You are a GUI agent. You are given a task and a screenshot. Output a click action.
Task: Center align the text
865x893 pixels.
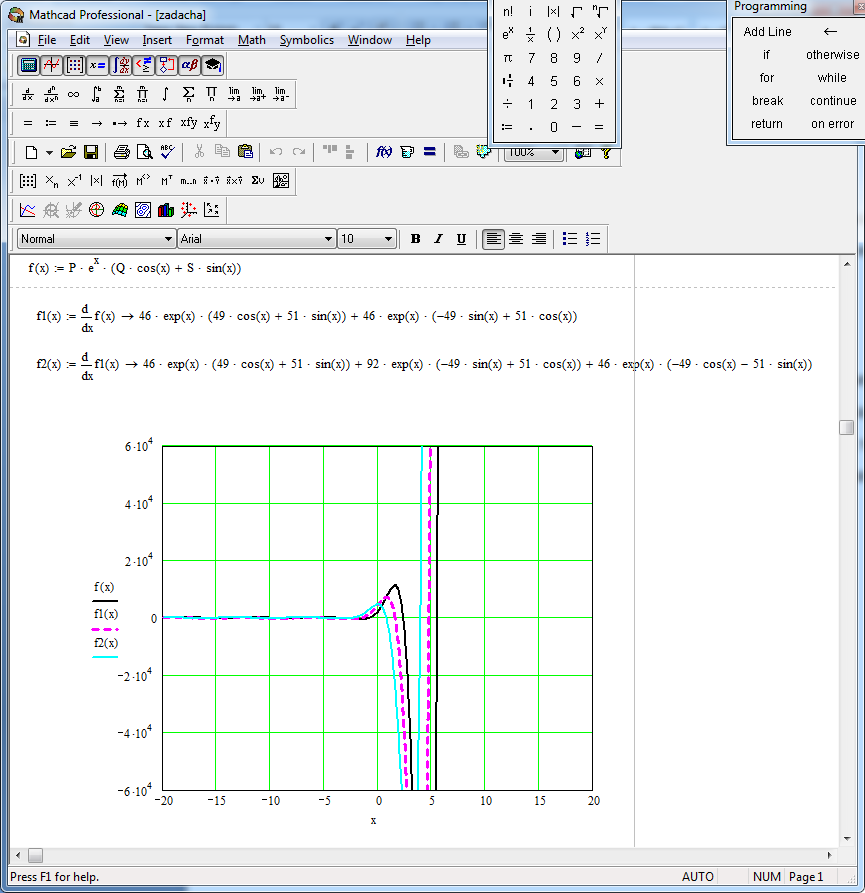pyautogui.click(x=516, y=239)
